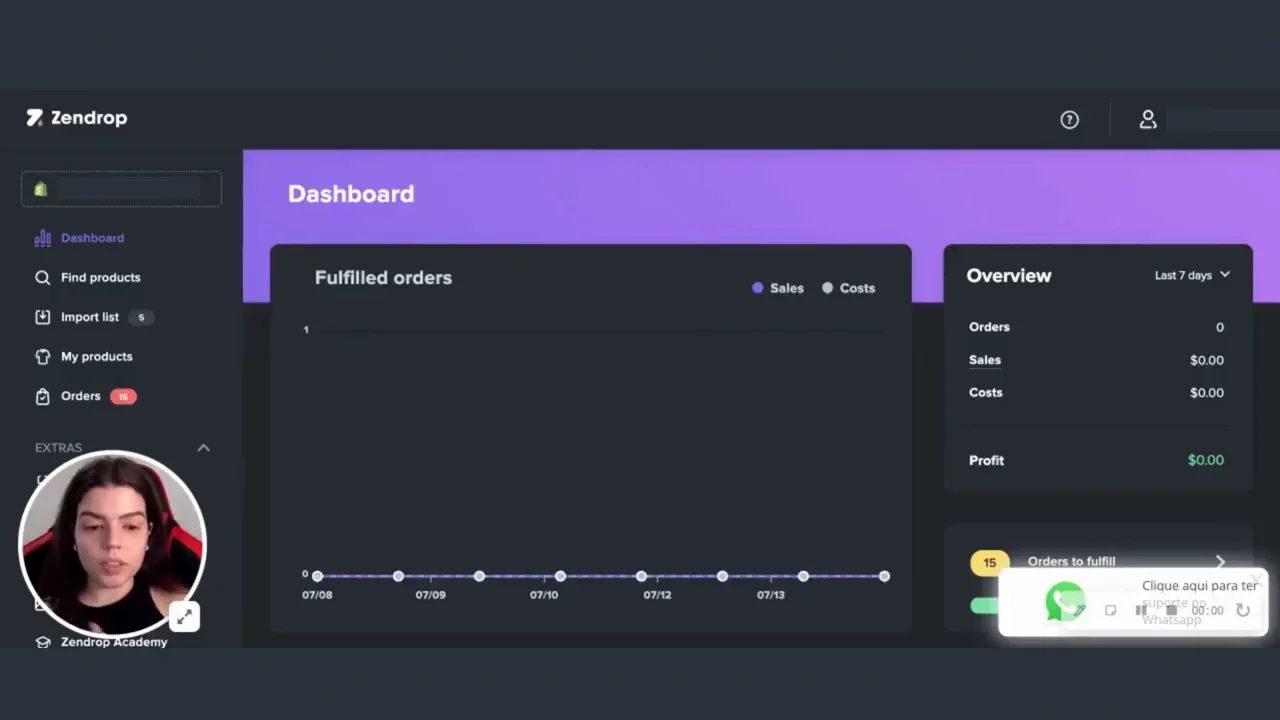Click the Sales label in Overview

coord(985,360)
